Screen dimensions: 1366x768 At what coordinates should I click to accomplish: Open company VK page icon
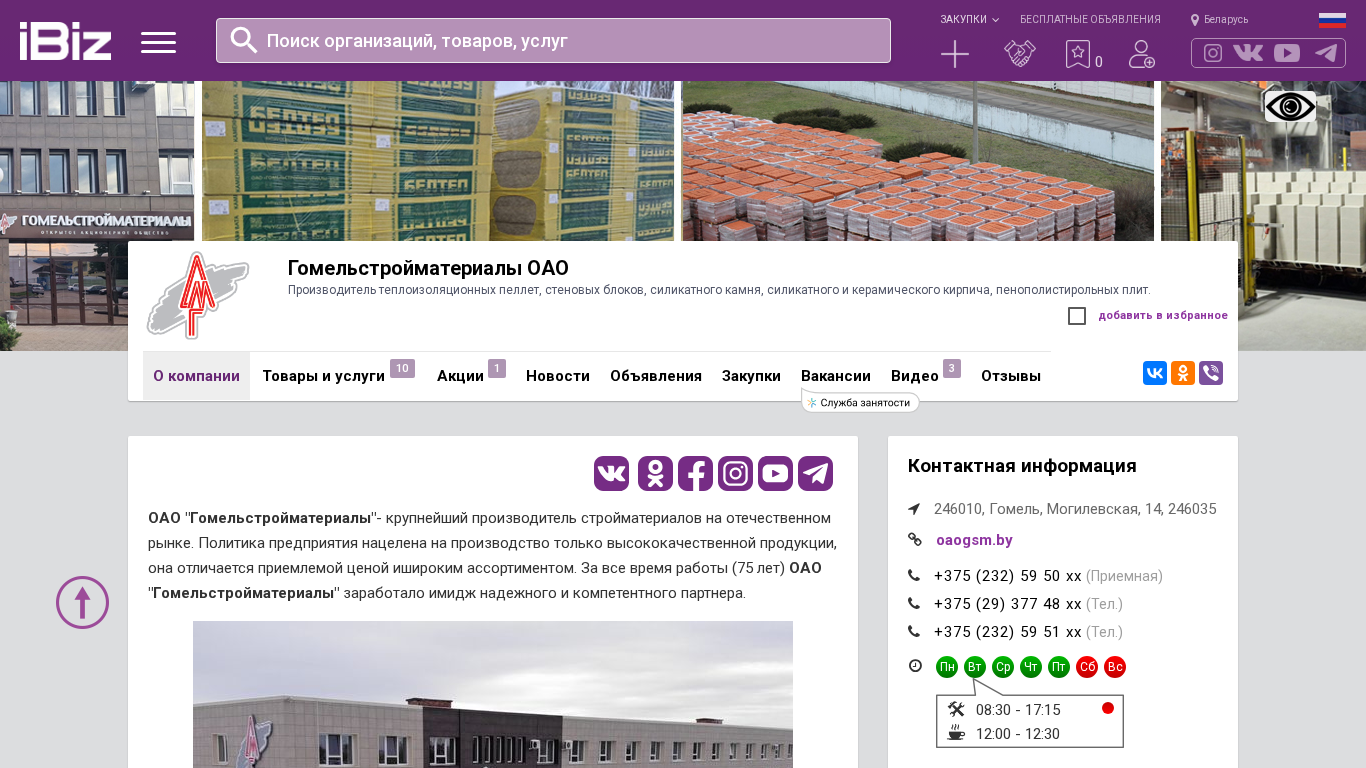click(x=612, y=474)
